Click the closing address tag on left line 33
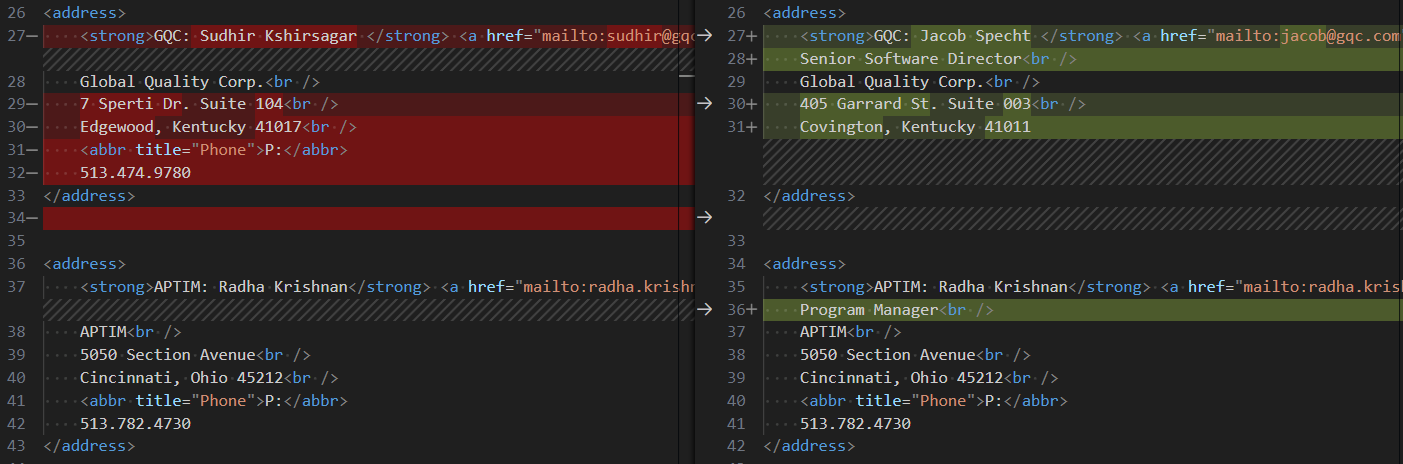 89,196
